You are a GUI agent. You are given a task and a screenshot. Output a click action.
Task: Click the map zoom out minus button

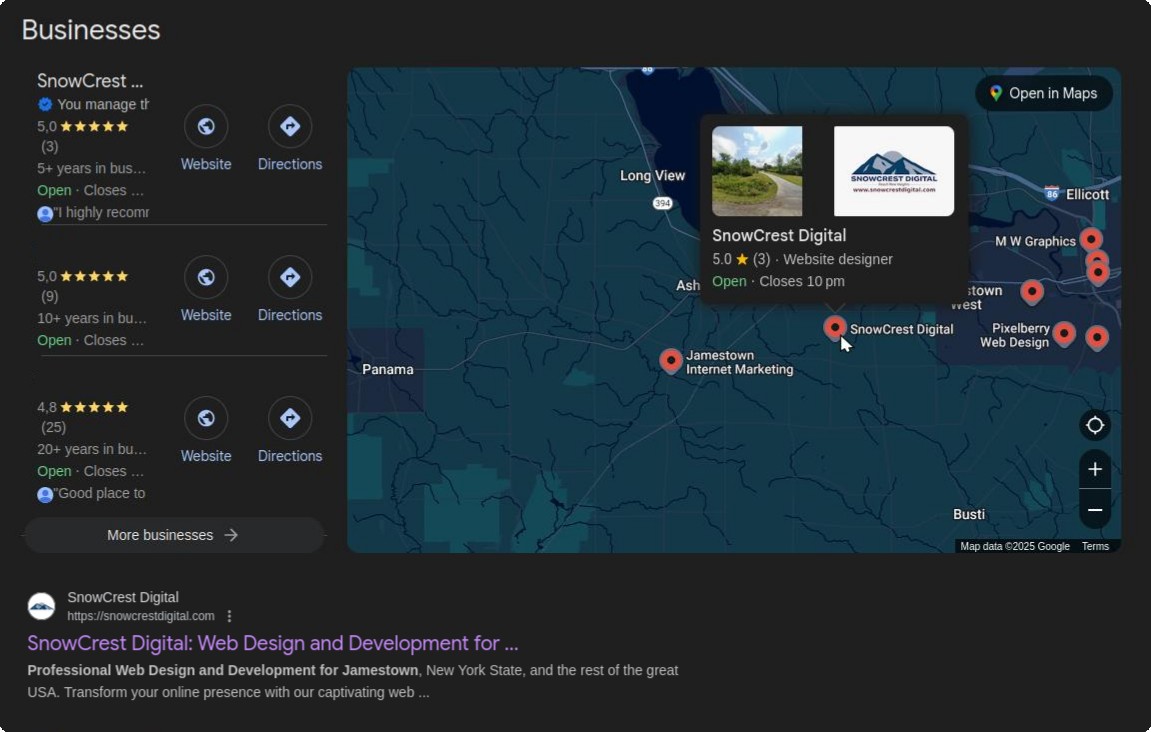(1095, 511)
